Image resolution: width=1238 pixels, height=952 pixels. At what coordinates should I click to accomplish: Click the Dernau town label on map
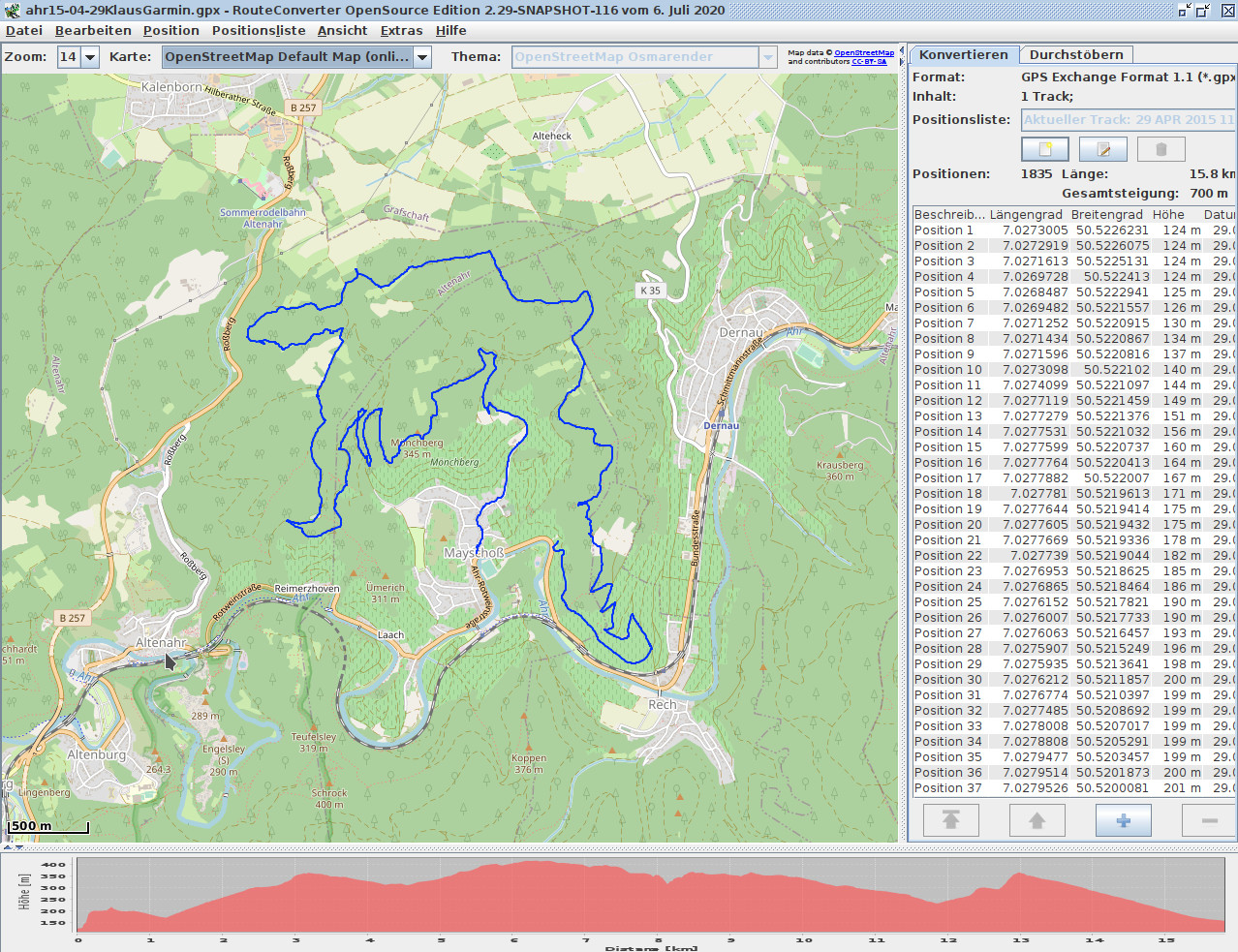pos(741,332)
